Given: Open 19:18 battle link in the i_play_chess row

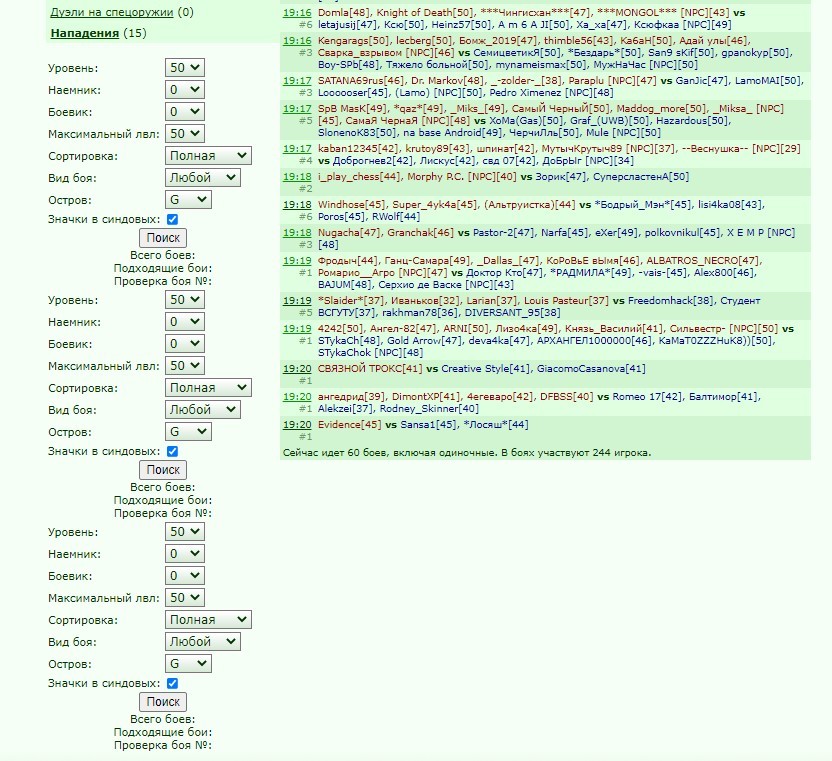Looking at the screenshot, I should coord(297,177).
